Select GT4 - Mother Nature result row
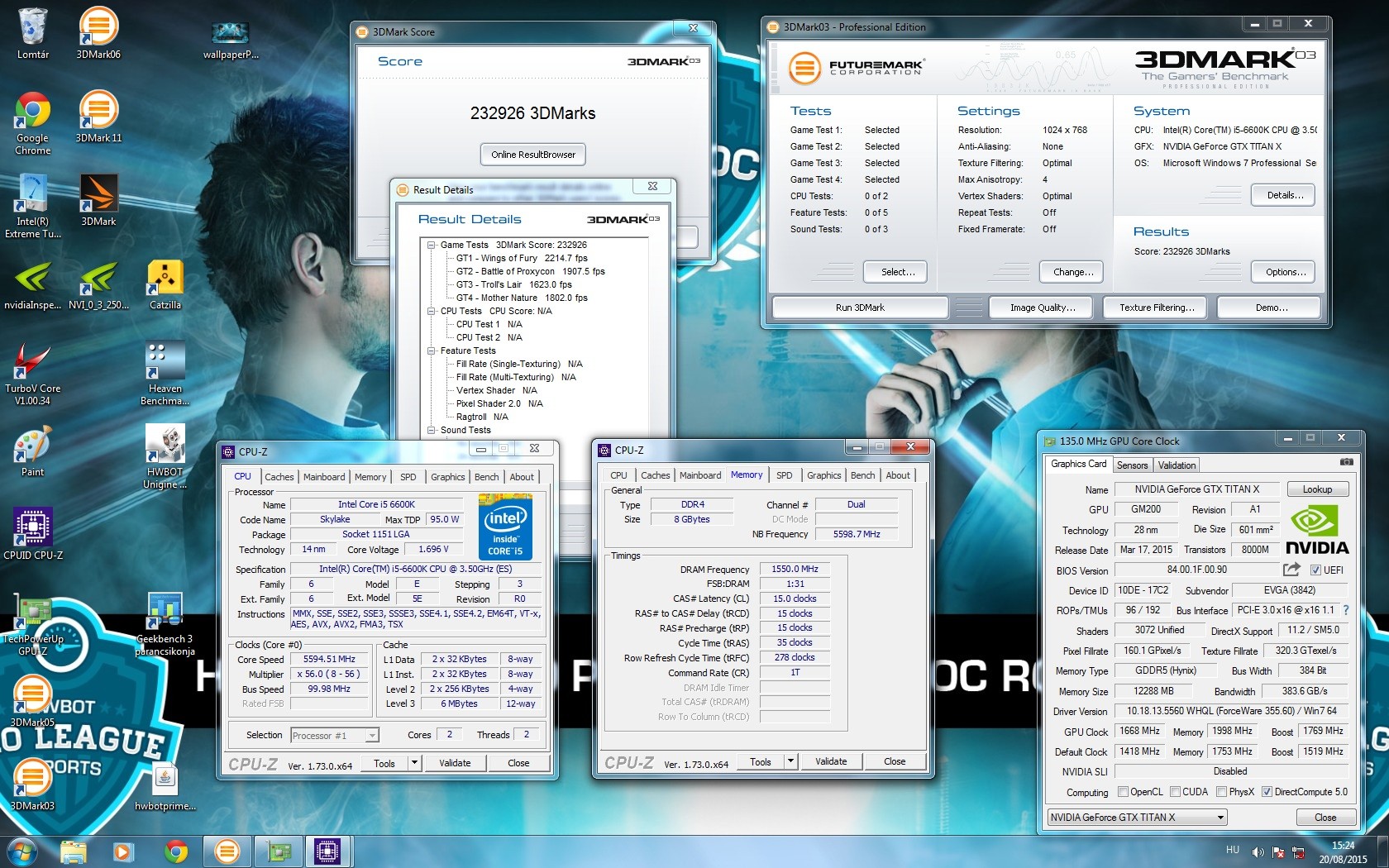1389x868 pixels. [522, 298]
